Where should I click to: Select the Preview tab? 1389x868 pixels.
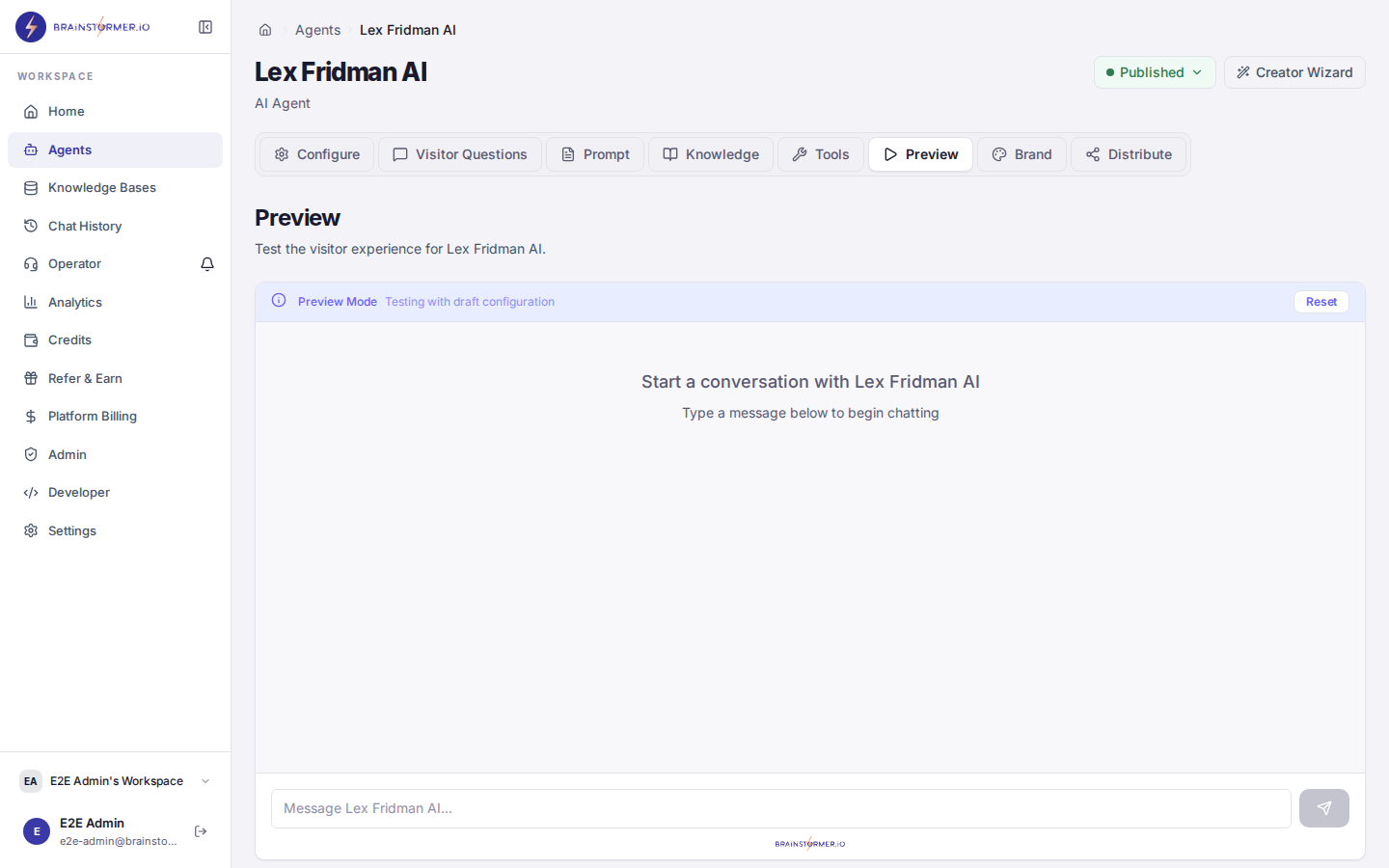(x=920, y=154)
